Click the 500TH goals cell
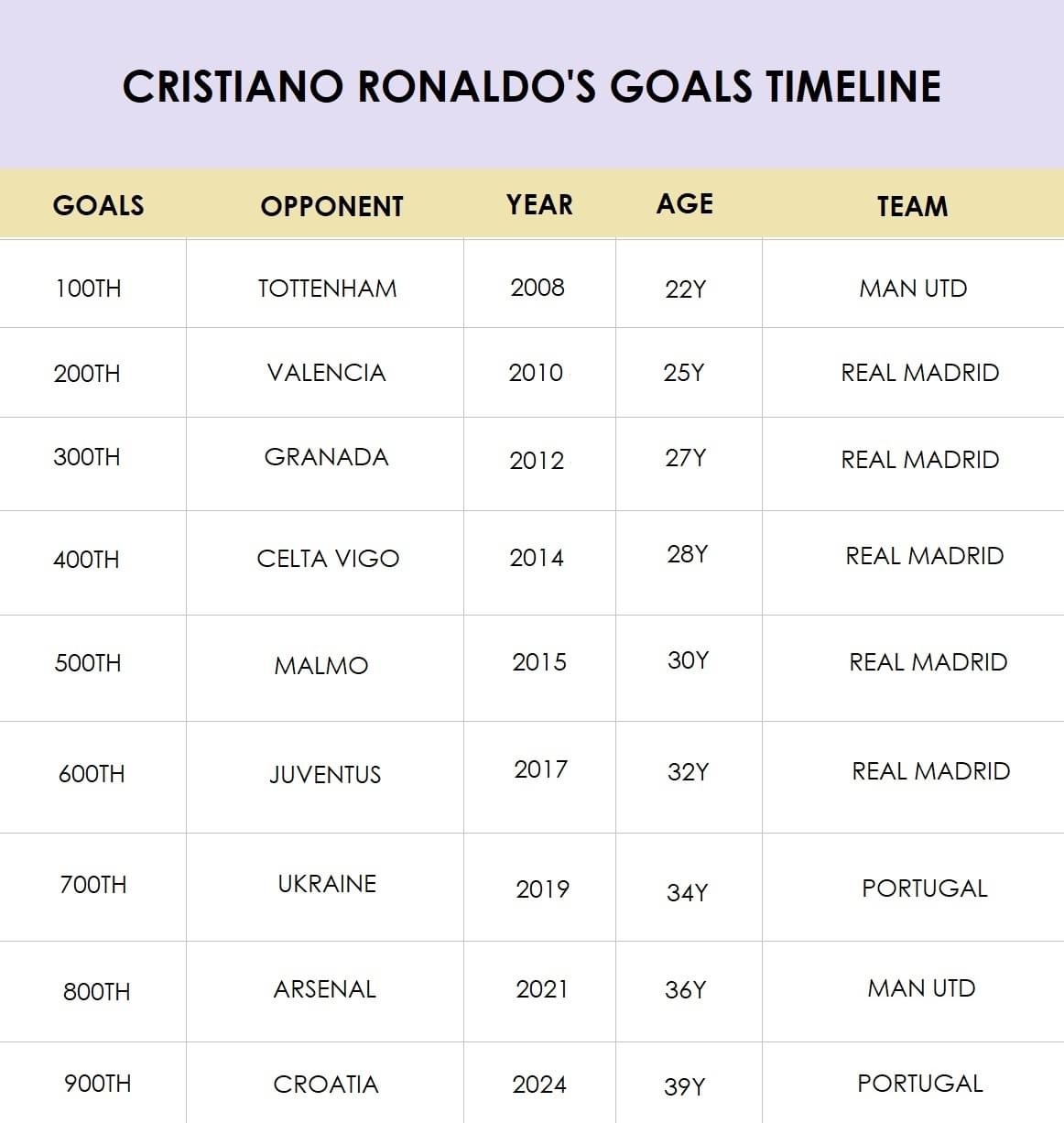Screen dimensions: 1064x1123 (88, 663)
